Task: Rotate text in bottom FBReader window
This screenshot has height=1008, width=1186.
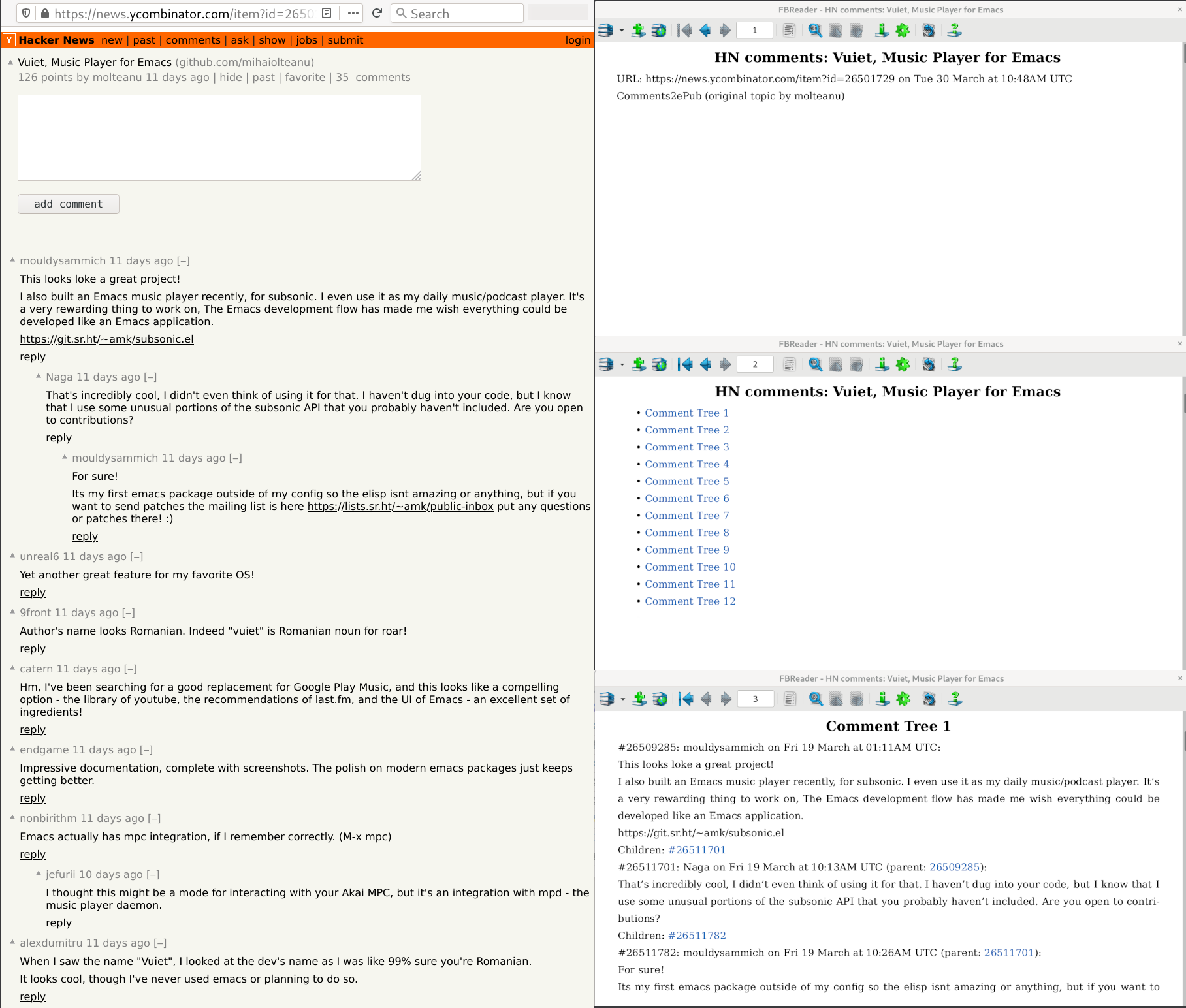Action: click(x=929, y=699)
